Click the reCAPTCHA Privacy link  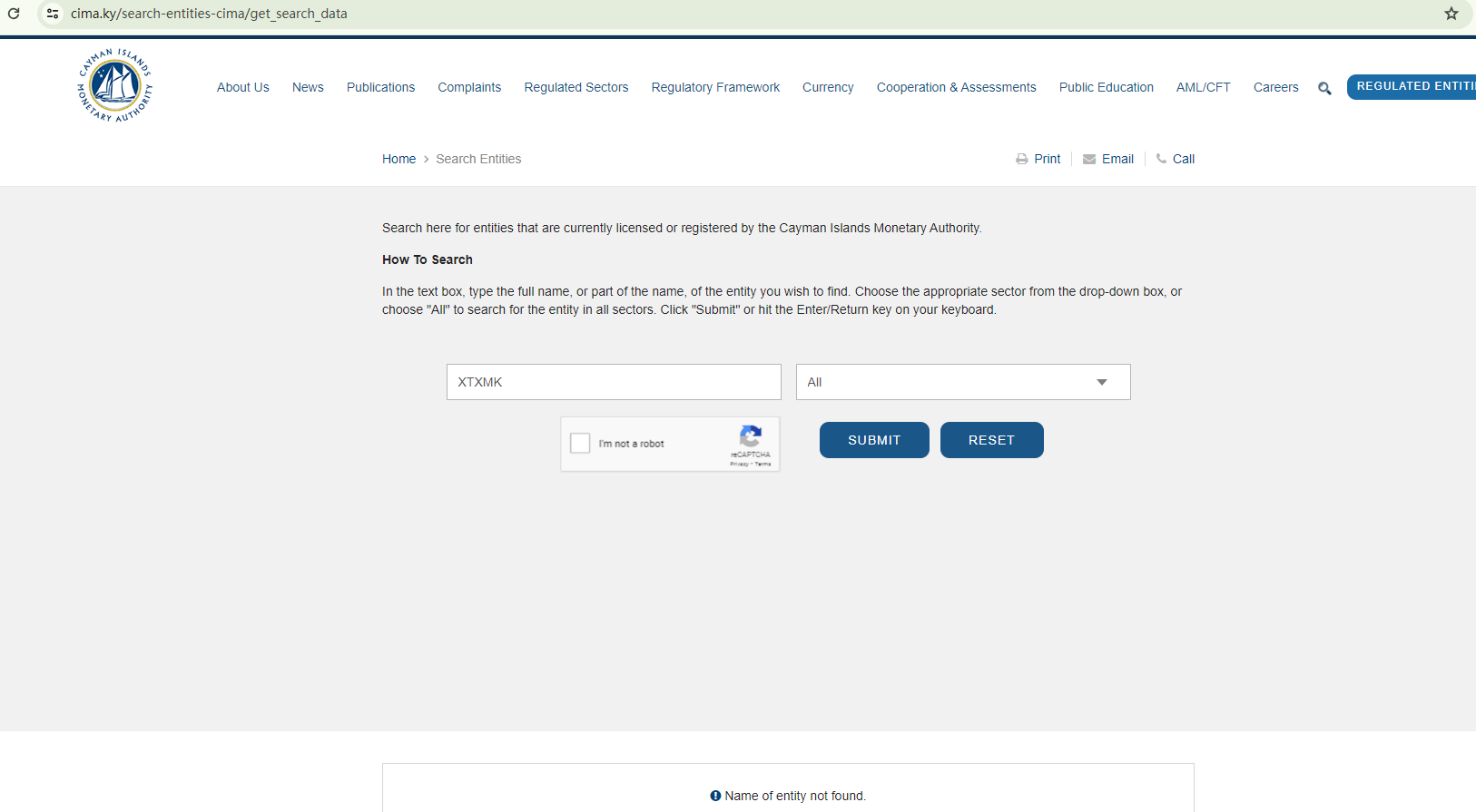click(x=739, y=464)
